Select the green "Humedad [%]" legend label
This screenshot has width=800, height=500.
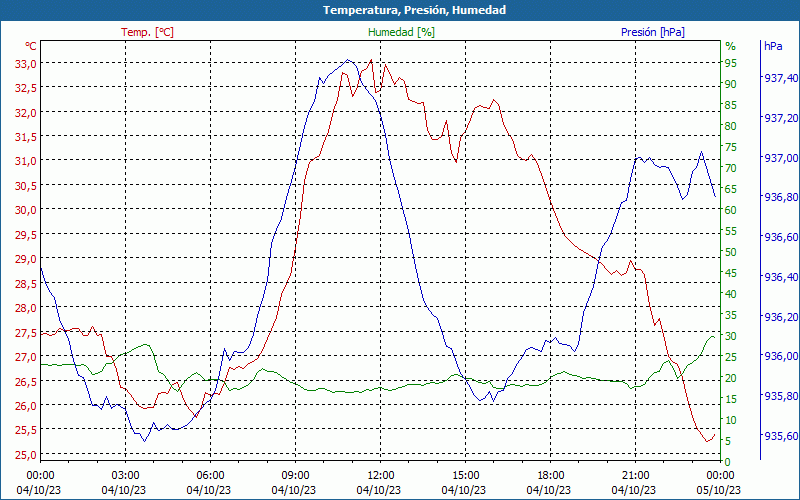[401, 32]
